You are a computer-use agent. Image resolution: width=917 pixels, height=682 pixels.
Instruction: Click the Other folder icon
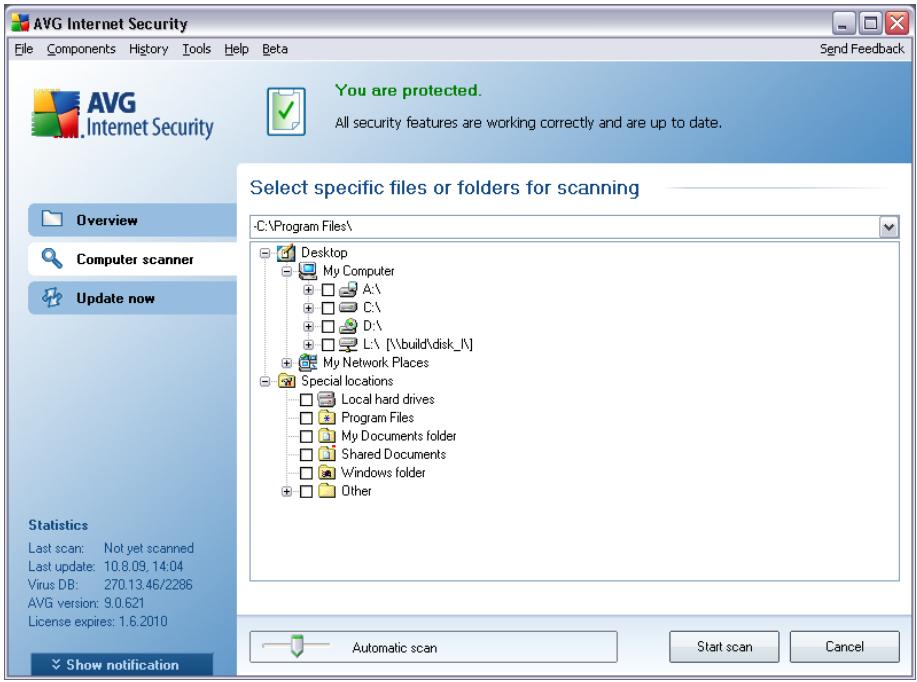(x=326, y=491)
